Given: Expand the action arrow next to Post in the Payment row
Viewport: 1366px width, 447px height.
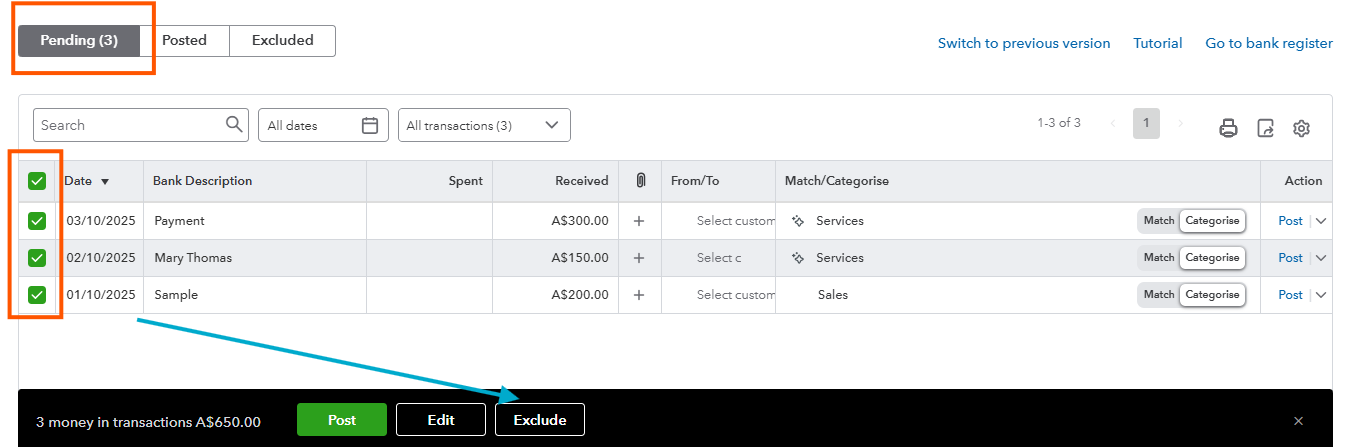Looking at the screenshot, I should pyautogui.click(x=1321, y=221).
